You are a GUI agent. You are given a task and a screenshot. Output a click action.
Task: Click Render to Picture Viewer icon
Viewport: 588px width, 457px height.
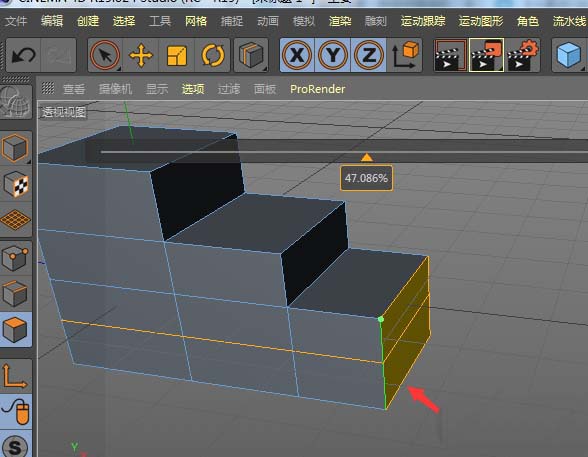click(486, 55)
